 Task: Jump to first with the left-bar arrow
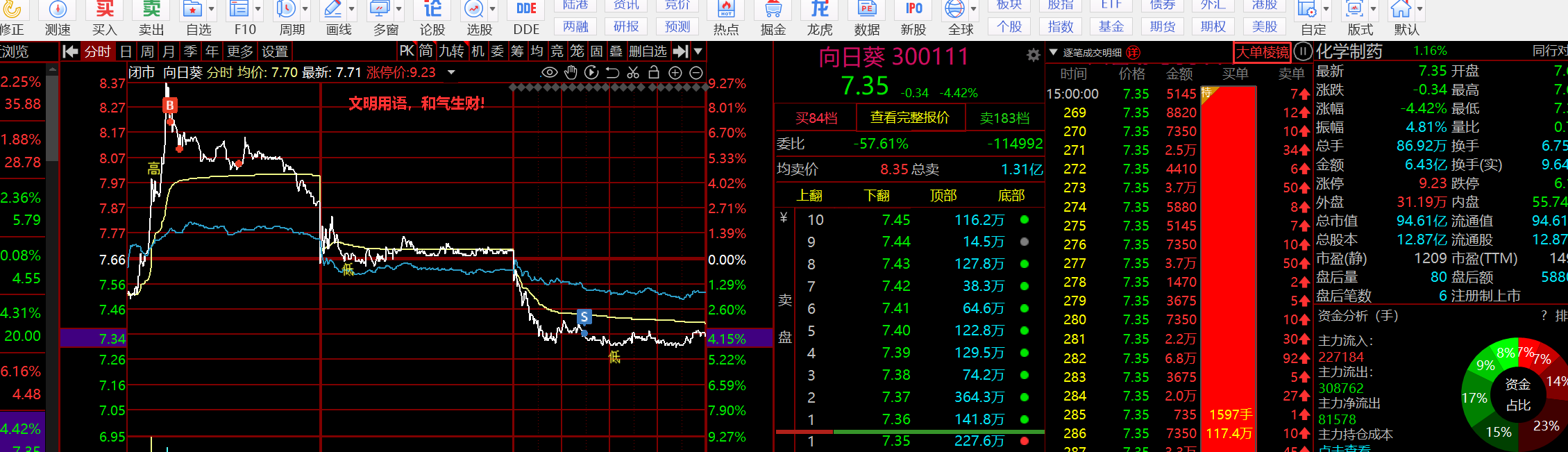click(x=70, y=51)
